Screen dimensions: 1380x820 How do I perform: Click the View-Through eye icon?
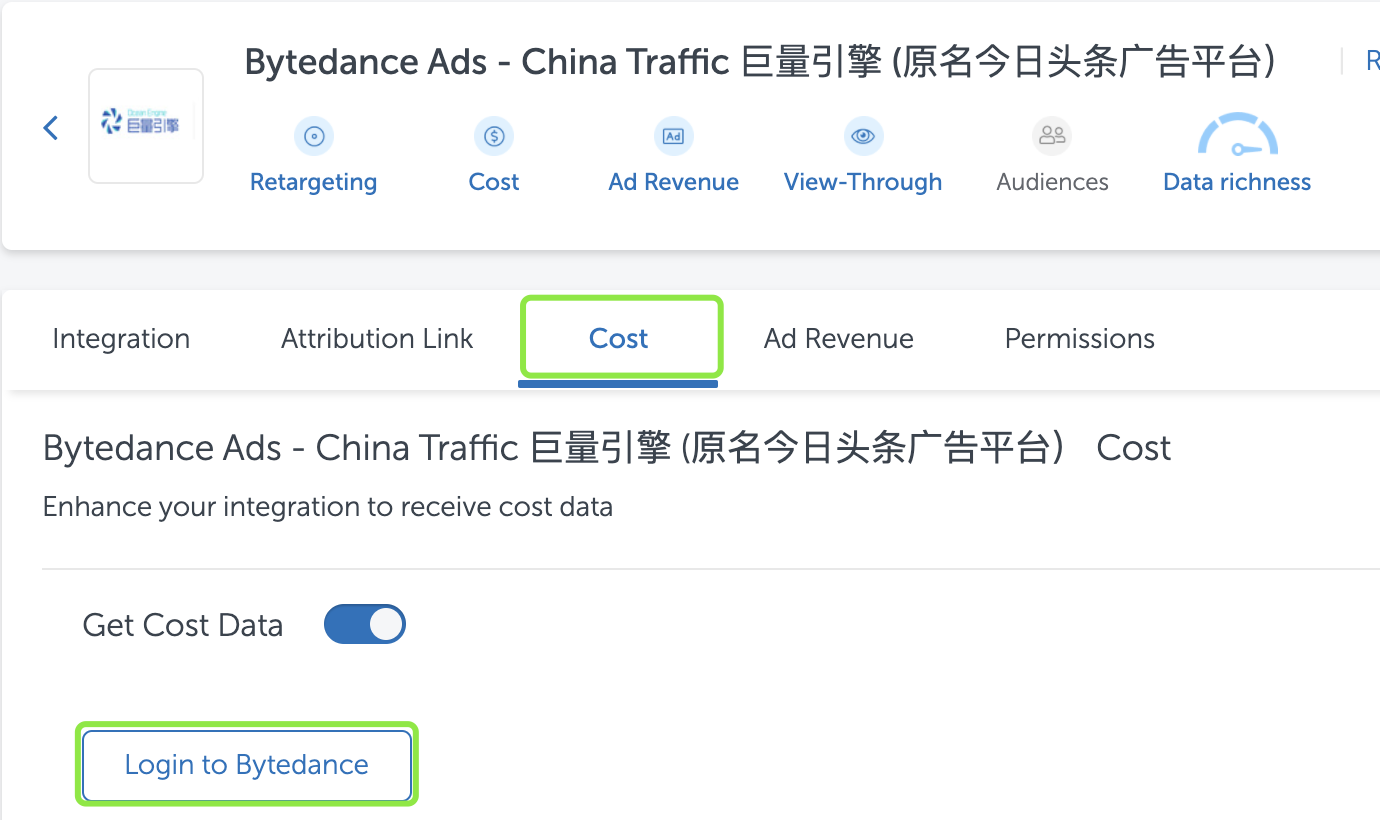point(863,136)
